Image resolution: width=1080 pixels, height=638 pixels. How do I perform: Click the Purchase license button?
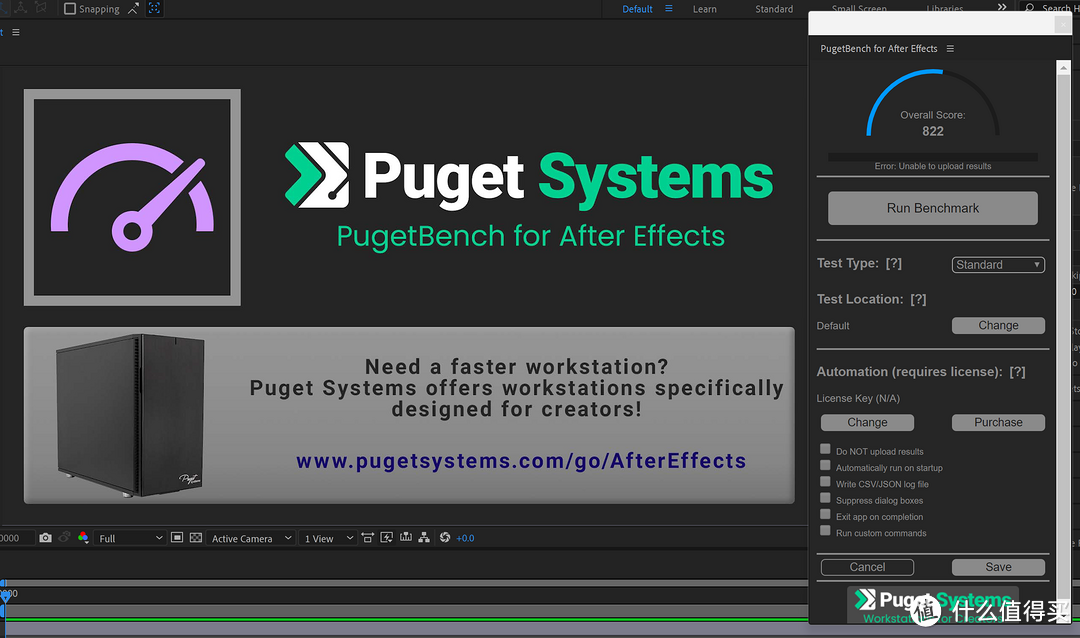tap(998, 422)
